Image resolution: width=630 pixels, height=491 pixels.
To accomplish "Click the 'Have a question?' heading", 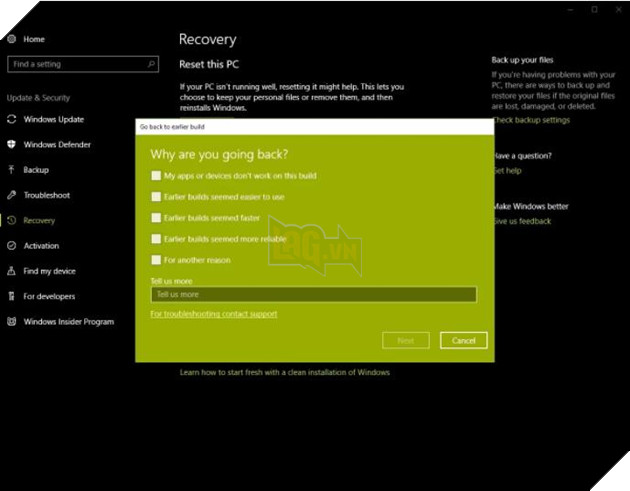I will (x=522, y=156).
